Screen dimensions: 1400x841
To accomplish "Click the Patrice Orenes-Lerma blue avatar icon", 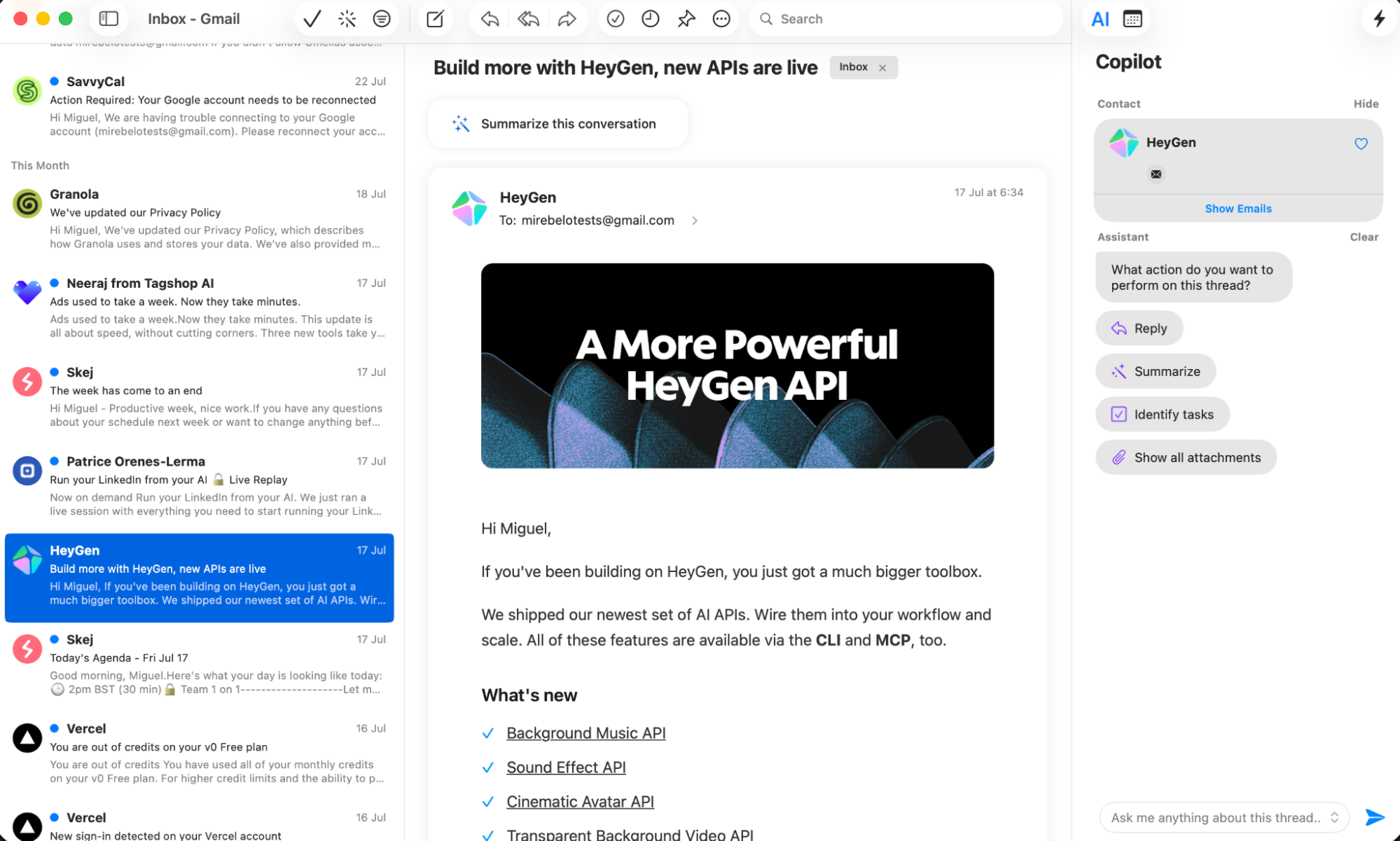I will click(27, 471).
